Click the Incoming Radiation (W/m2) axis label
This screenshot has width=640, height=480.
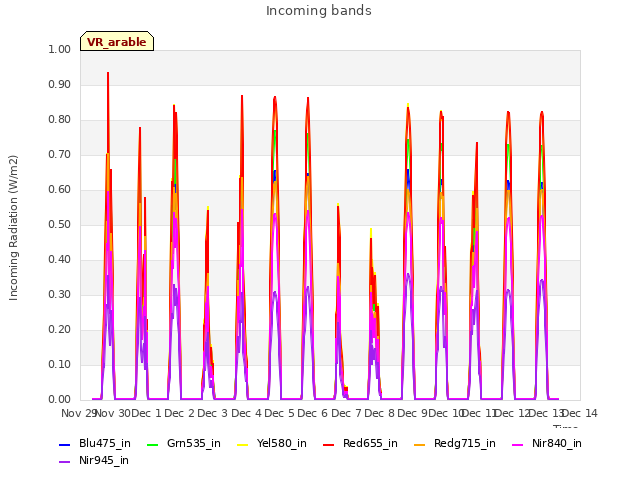(x=13, y=228)
